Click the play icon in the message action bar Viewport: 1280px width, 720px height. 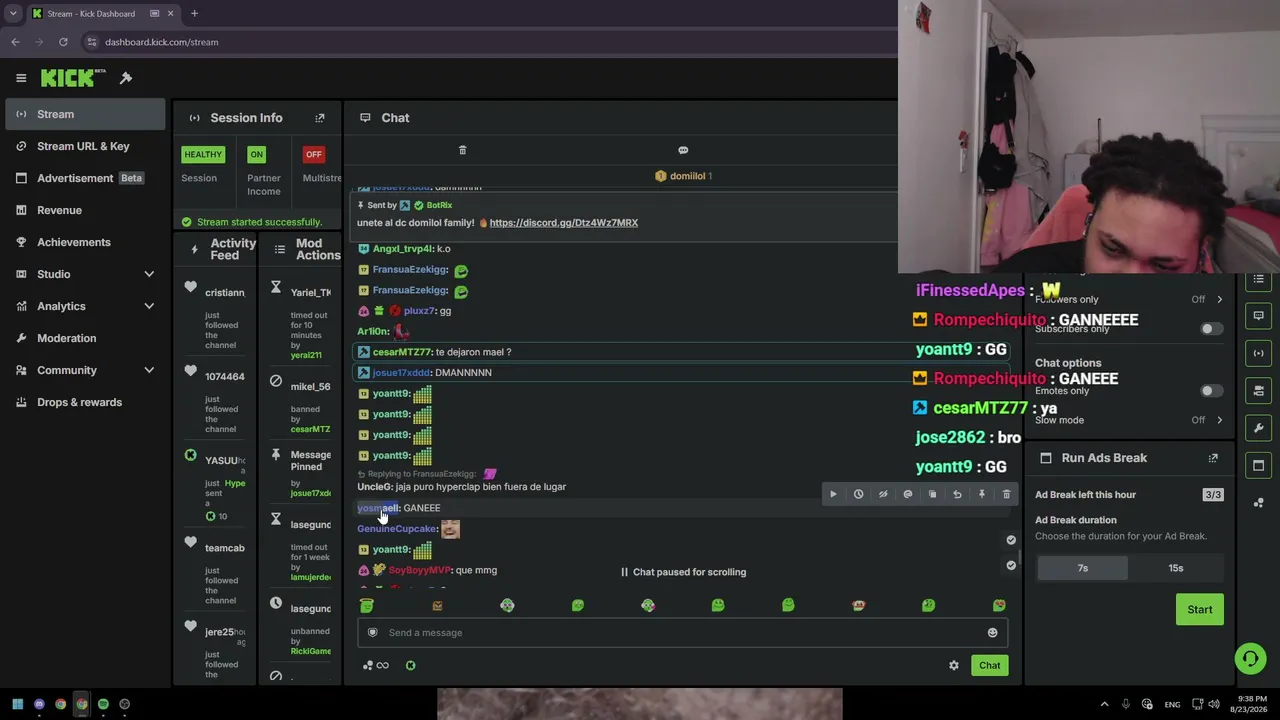click(833, 494)
